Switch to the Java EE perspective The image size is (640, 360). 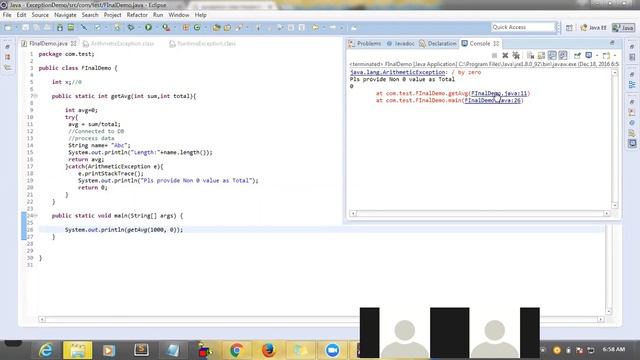593,28
